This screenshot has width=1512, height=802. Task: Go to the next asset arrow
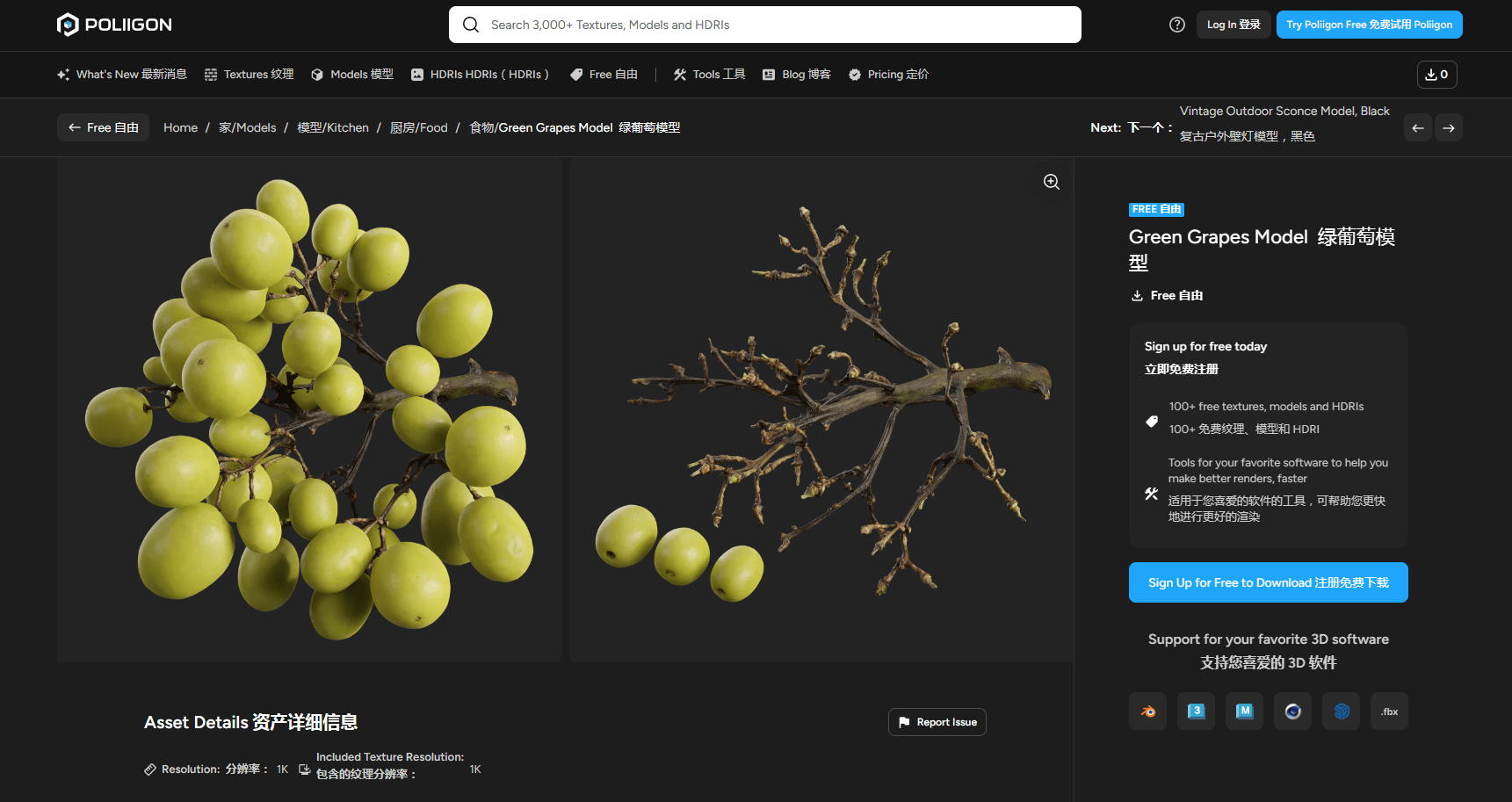pyautogui.click(x=1449, y=128)
